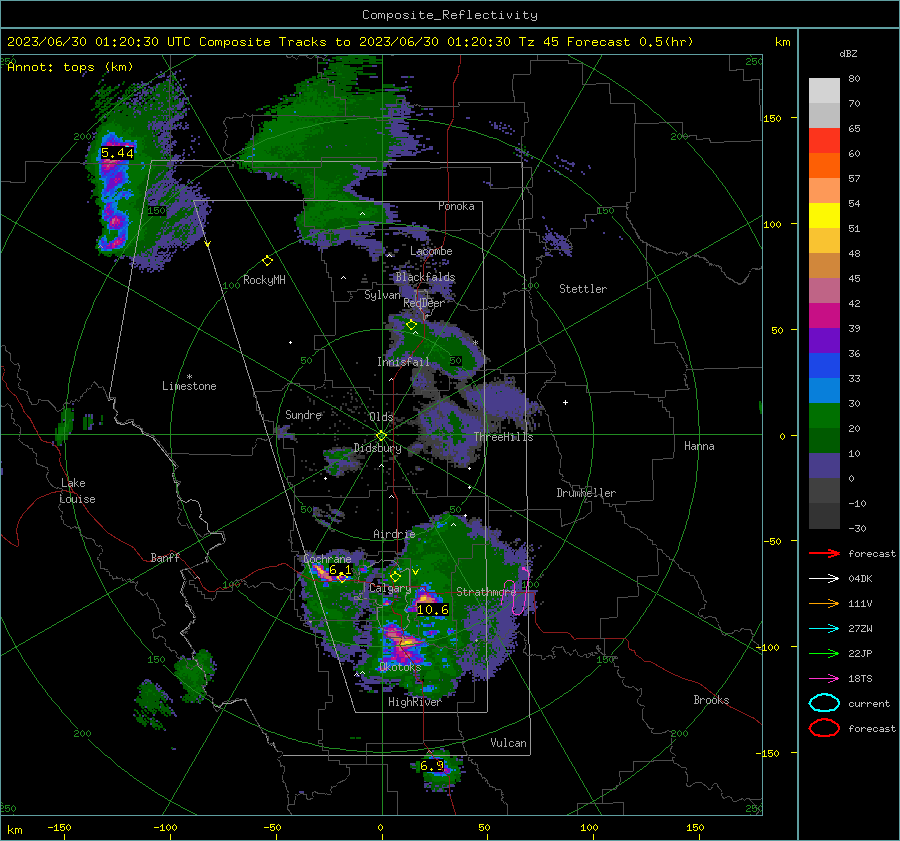900x841 pixels.
Task: Click the yellow diamond marker near RedDeer
Action: 411,325
